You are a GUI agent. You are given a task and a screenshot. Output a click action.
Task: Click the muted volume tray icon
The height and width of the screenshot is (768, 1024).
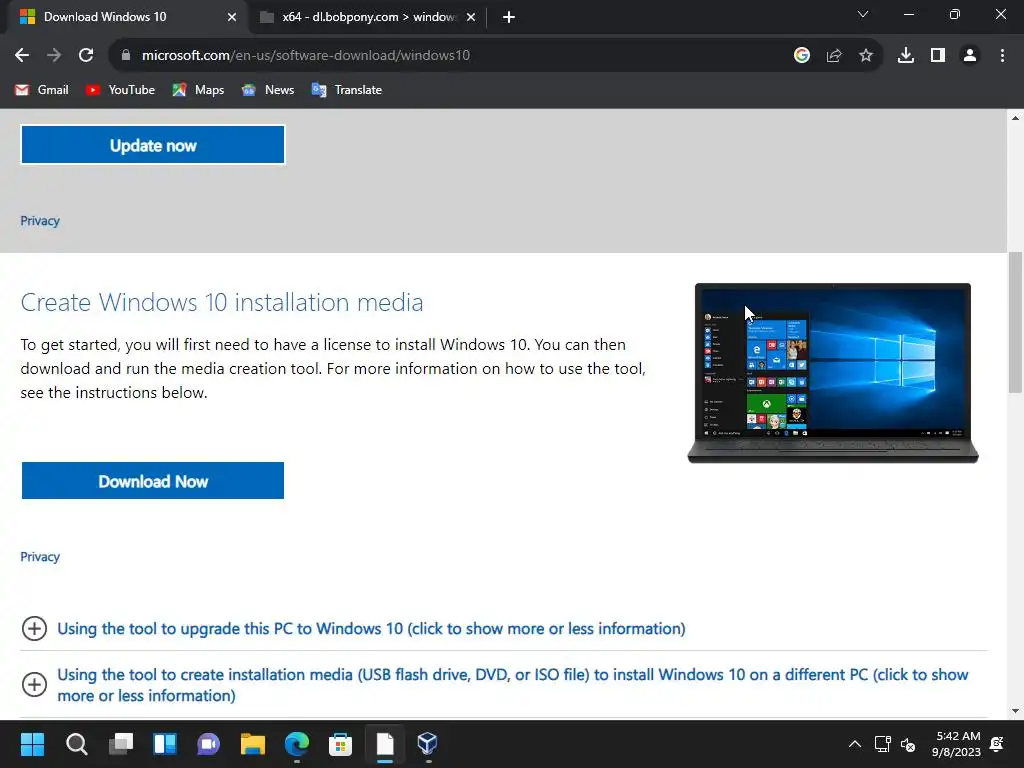click(908, 744)
